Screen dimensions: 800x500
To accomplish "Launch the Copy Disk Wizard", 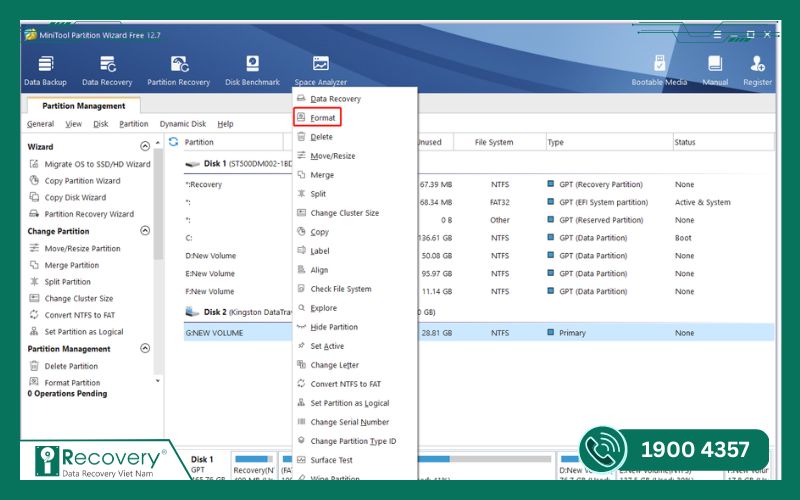I will 69,197.
